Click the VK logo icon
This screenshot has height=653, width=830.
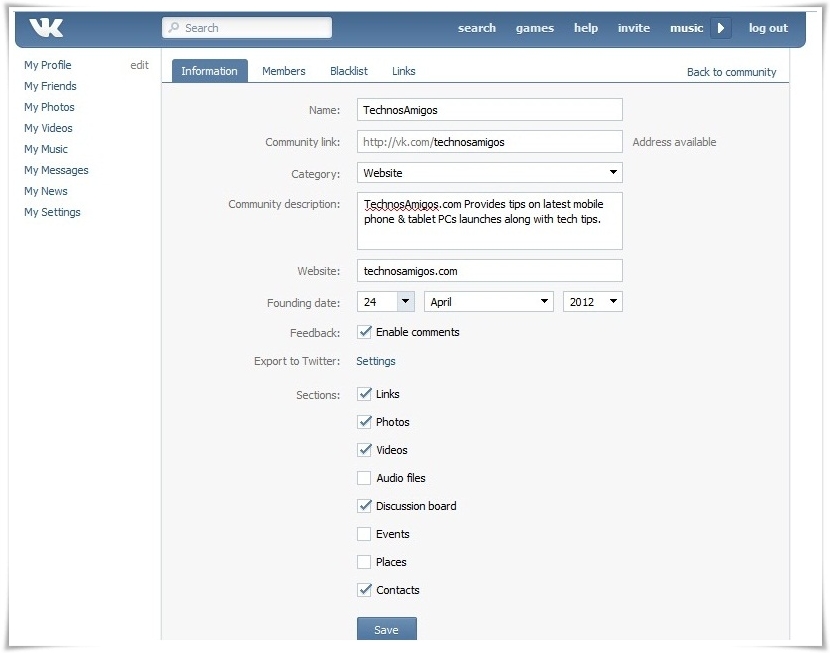click(46, 28)
